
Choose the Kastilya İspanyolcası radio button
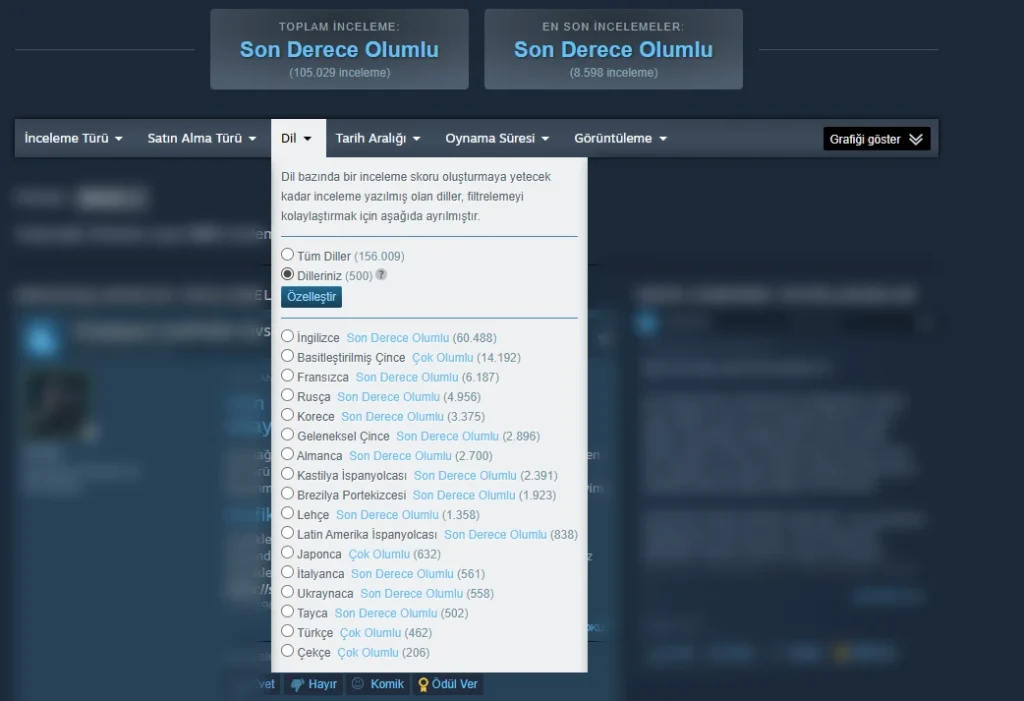coord(287,474)
